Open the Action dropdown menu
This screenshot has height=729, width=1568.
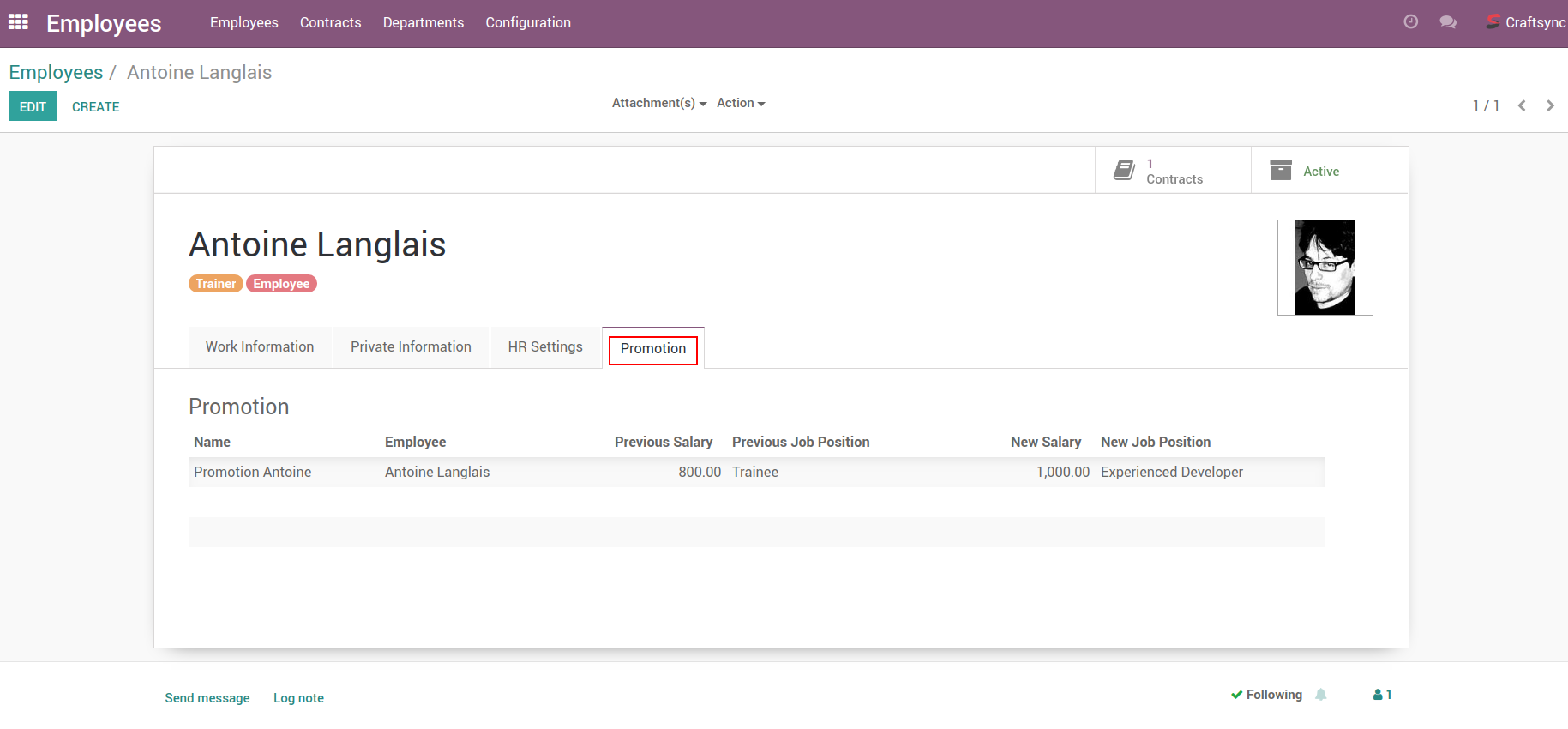741,103
